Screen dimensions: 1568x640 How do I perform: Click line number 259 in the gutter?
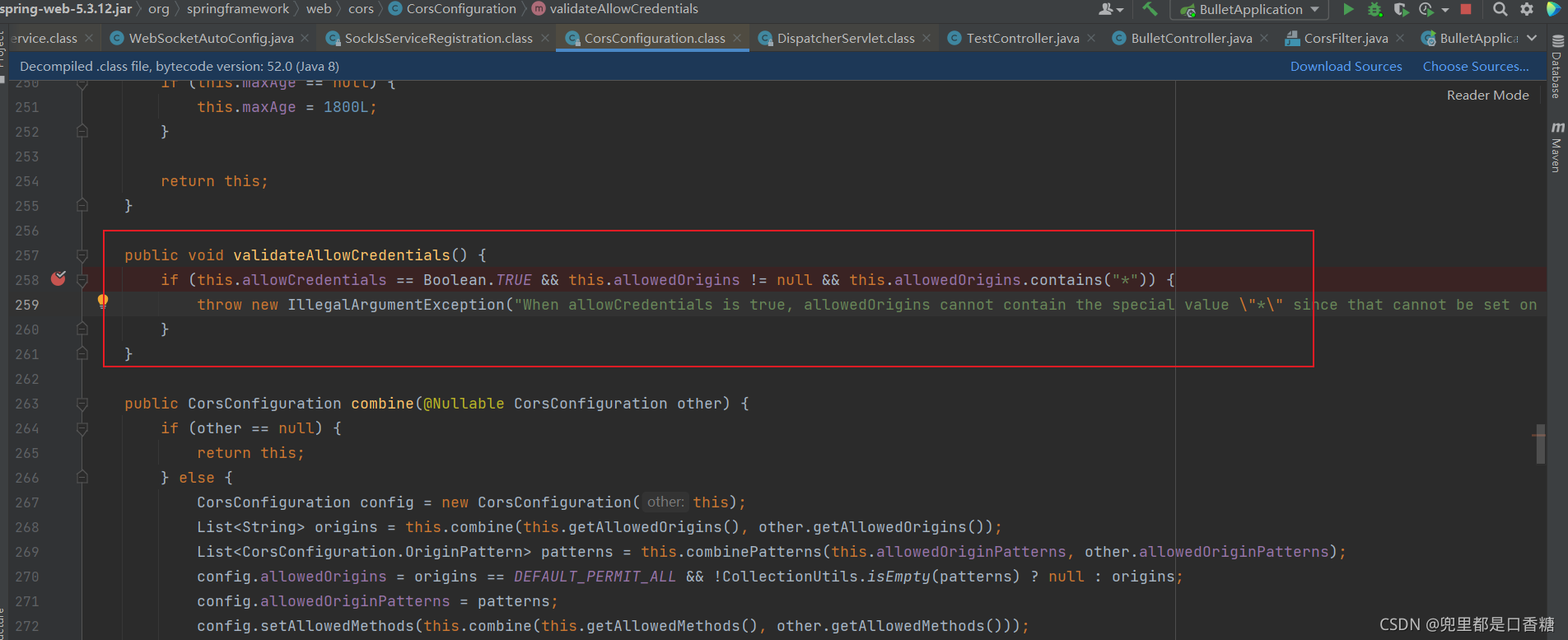27,305
